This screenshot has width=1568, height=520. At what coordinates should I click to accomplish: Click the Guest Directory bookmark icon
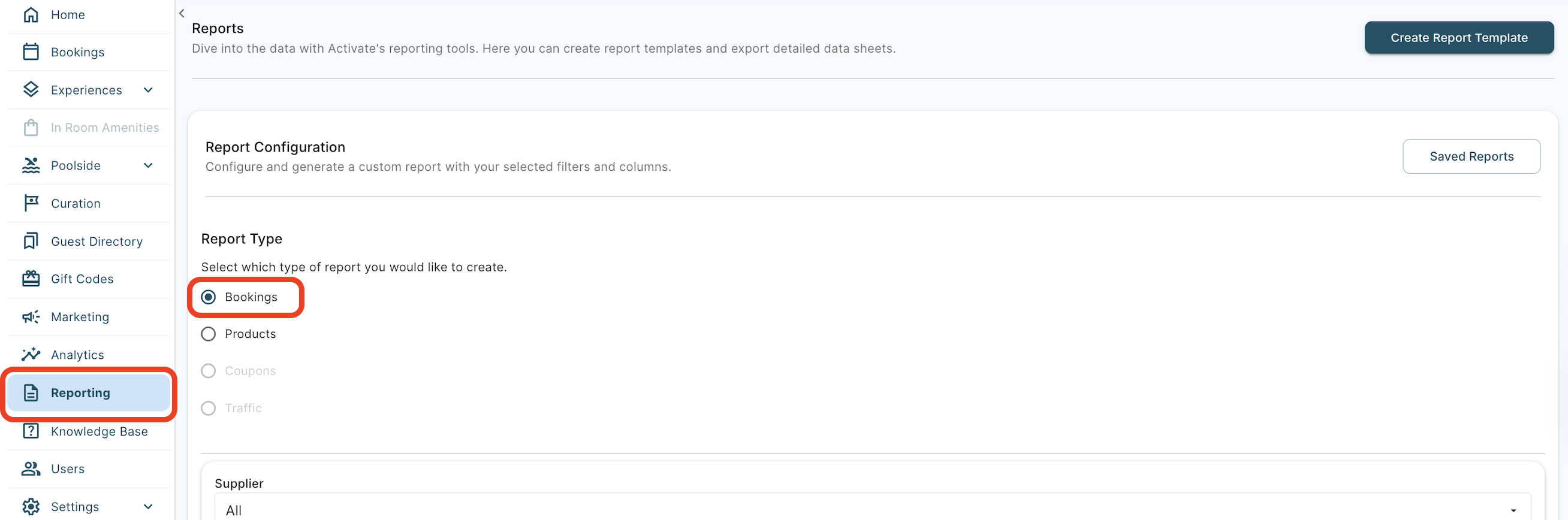31,241
